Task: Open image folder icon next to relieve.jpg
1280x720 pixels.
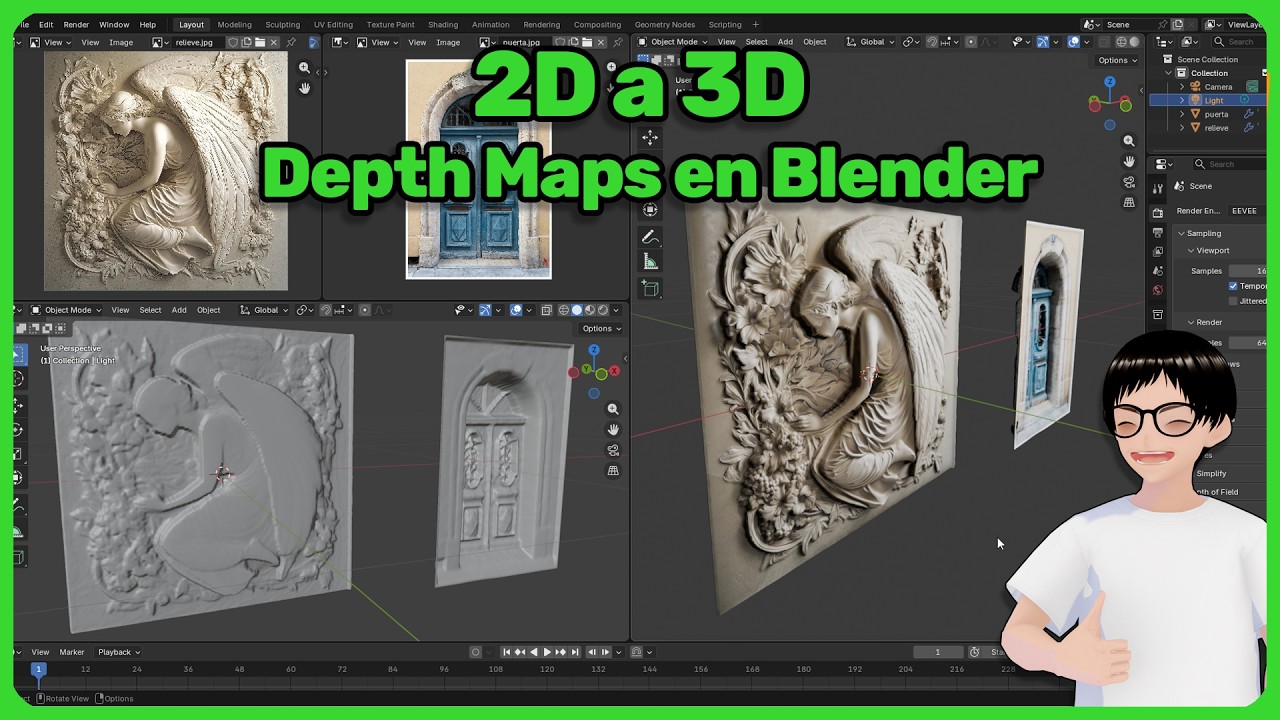Action: 259,42
